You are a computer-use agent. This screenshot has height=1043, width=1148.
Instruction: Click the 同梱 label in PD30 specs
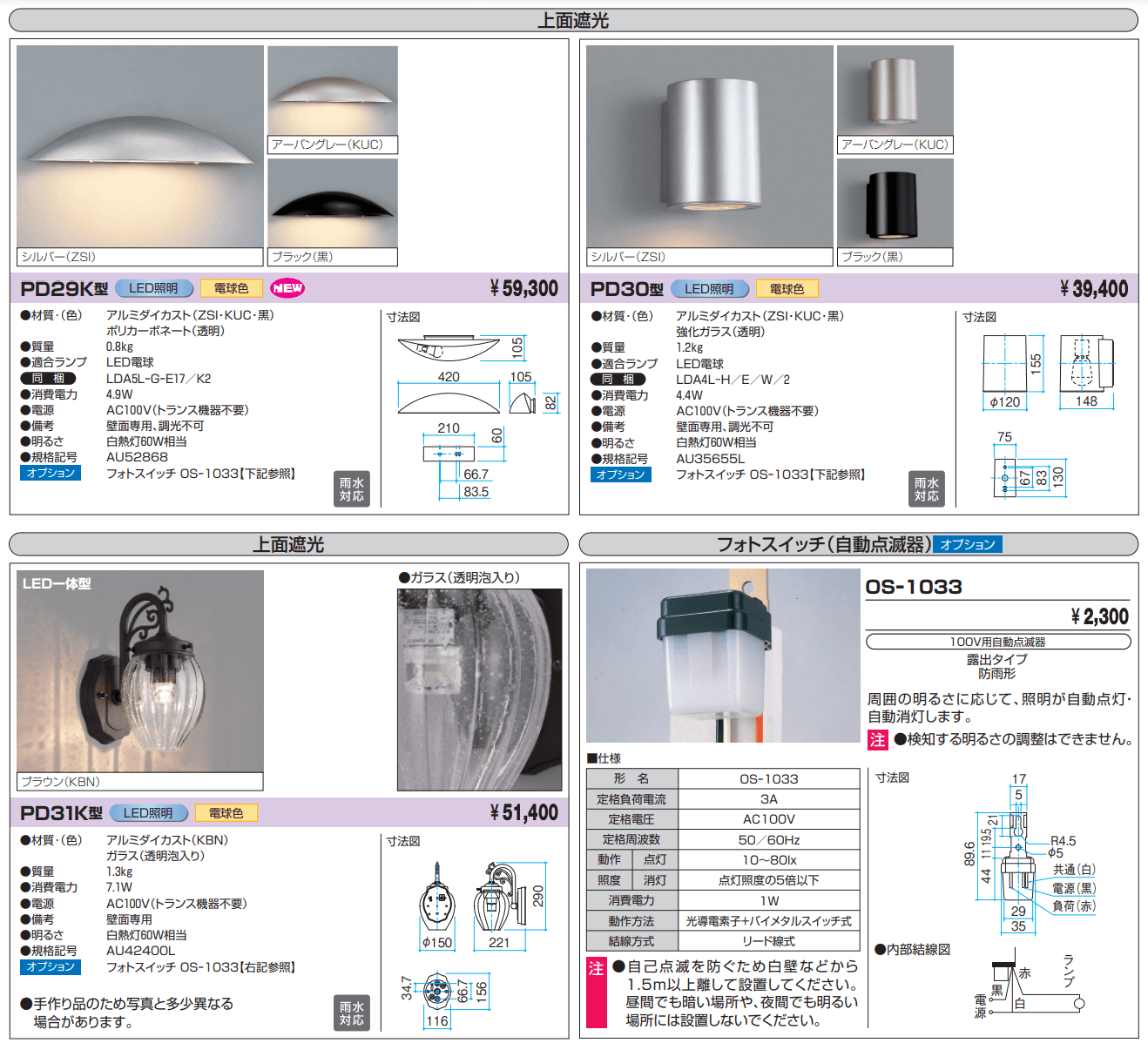click(618, 380)
